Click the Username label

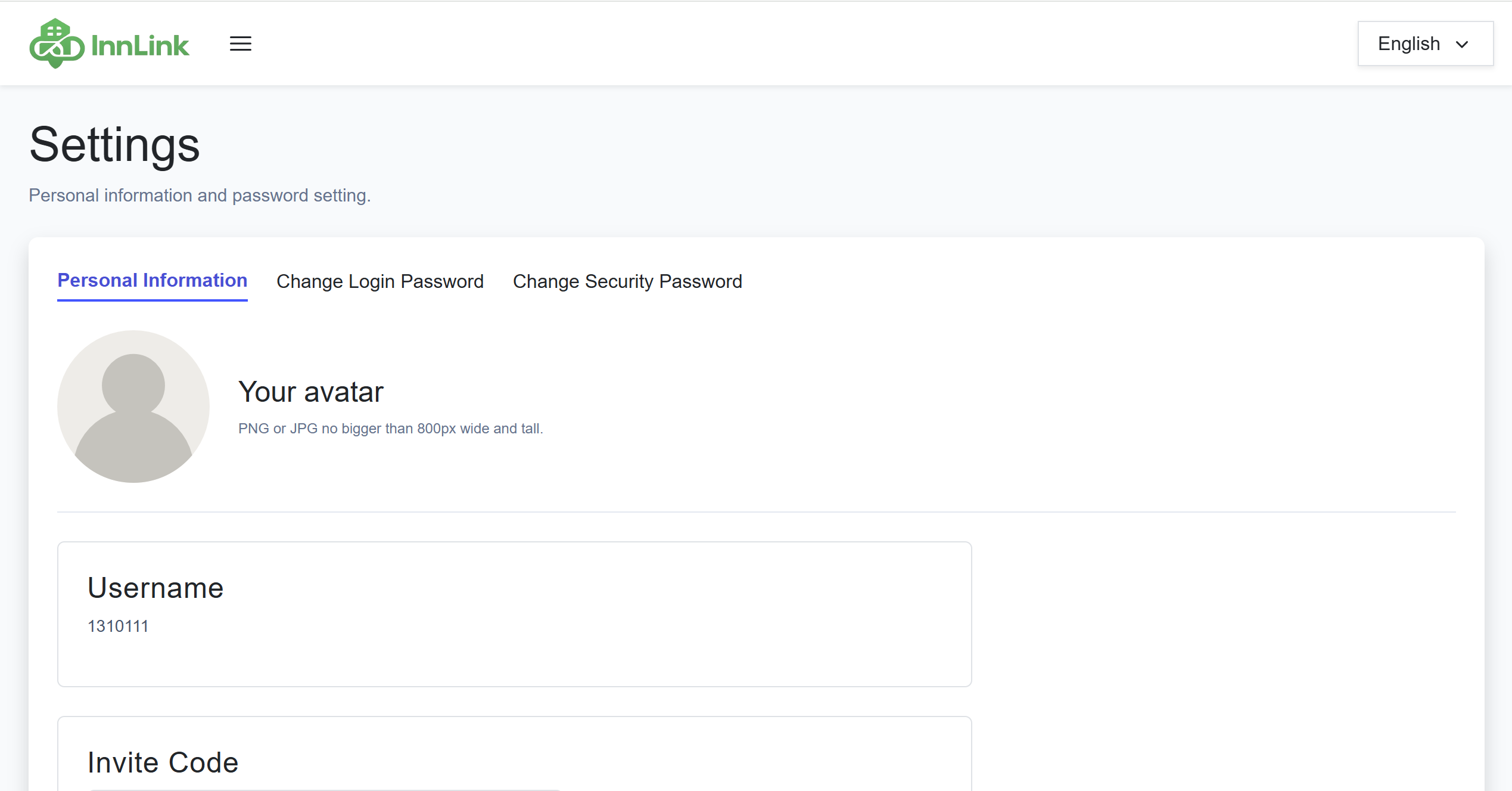(155, 588)
